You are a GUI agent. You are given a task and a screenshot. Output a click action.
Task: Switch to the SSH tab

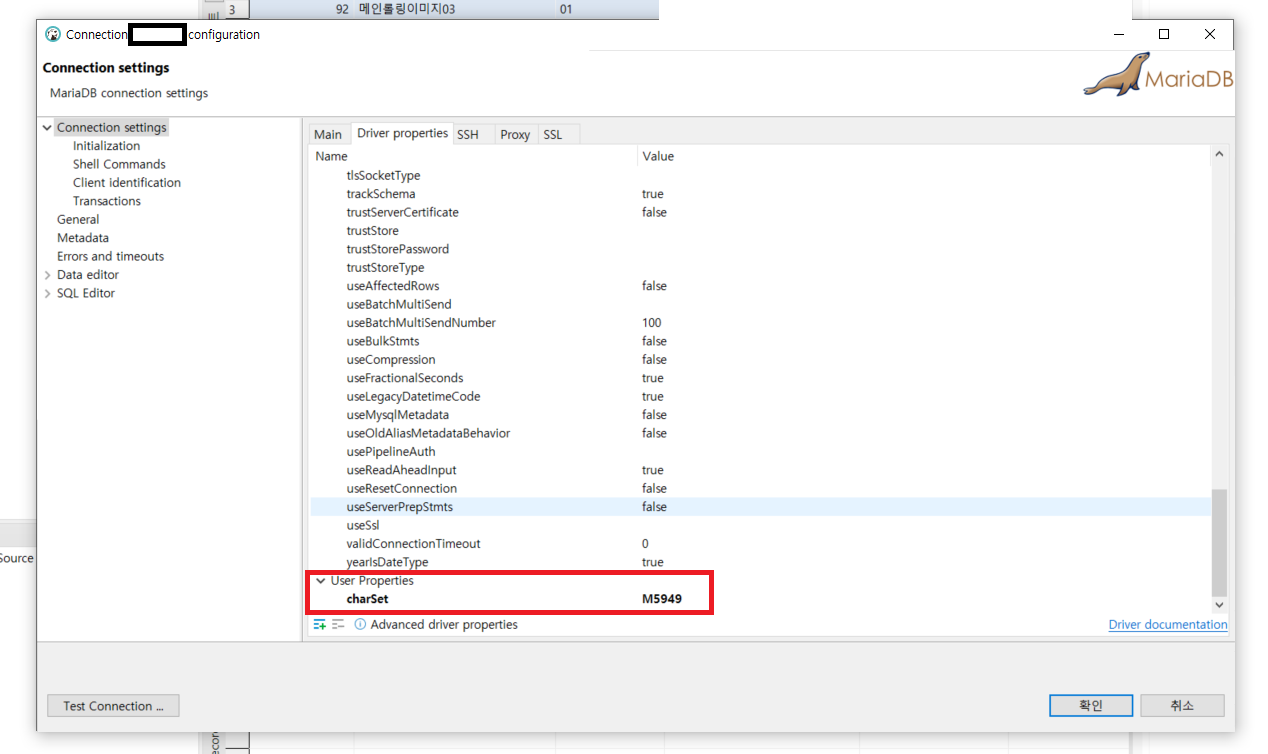tap(470, 133)
